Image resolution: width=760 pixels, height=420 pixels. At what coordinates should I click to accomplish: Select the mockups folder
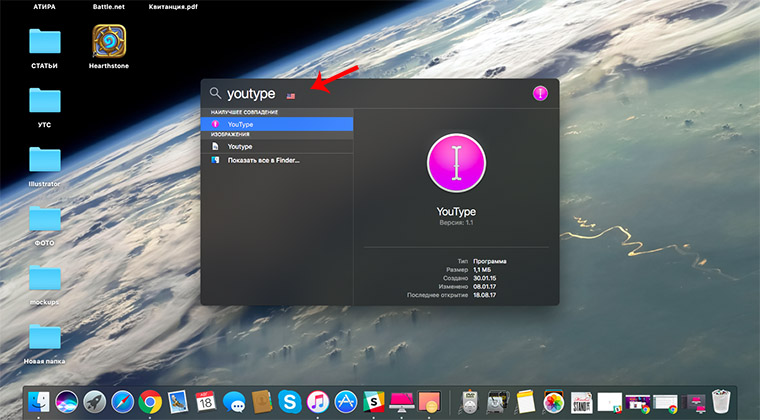point(45,278)
